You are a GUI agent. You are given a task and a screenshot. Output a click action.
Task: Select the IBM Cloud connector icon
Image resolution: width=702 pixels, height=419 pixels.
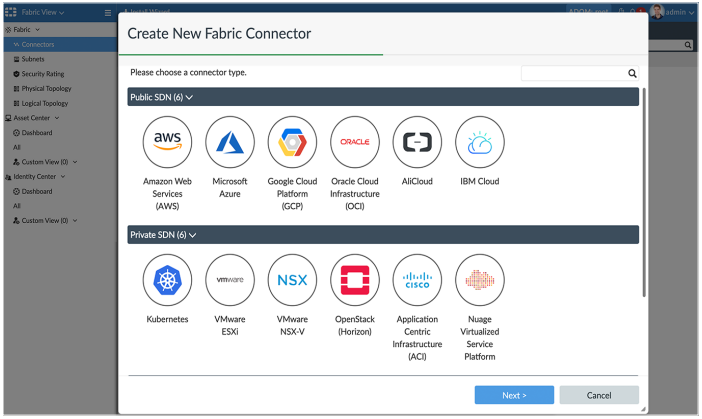(x=479, y=142)
